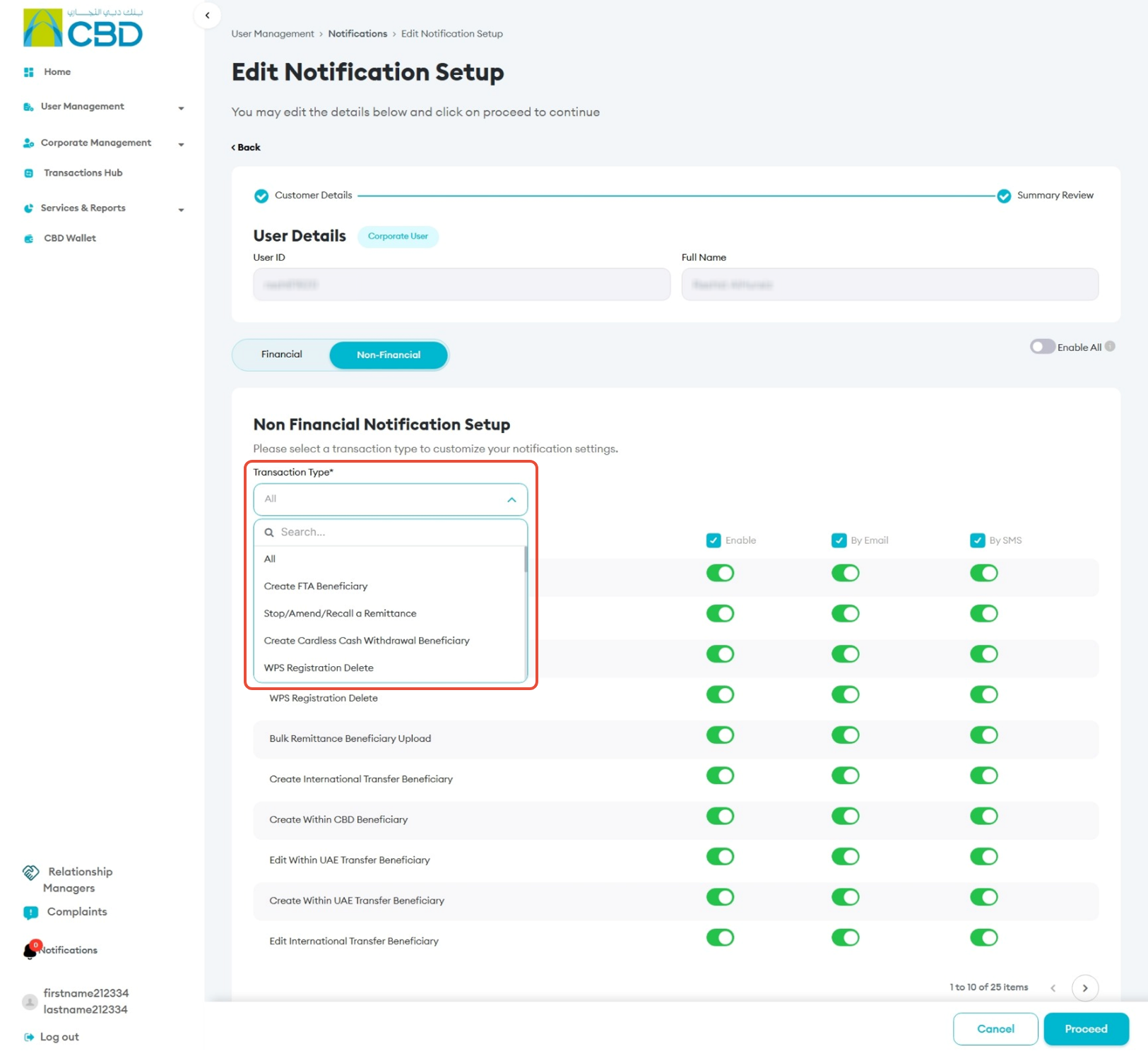Expand the User Management menu arrow
Image resolution: width=1148 pixels, height=1056 pixels.
click(x=182, y=108)
